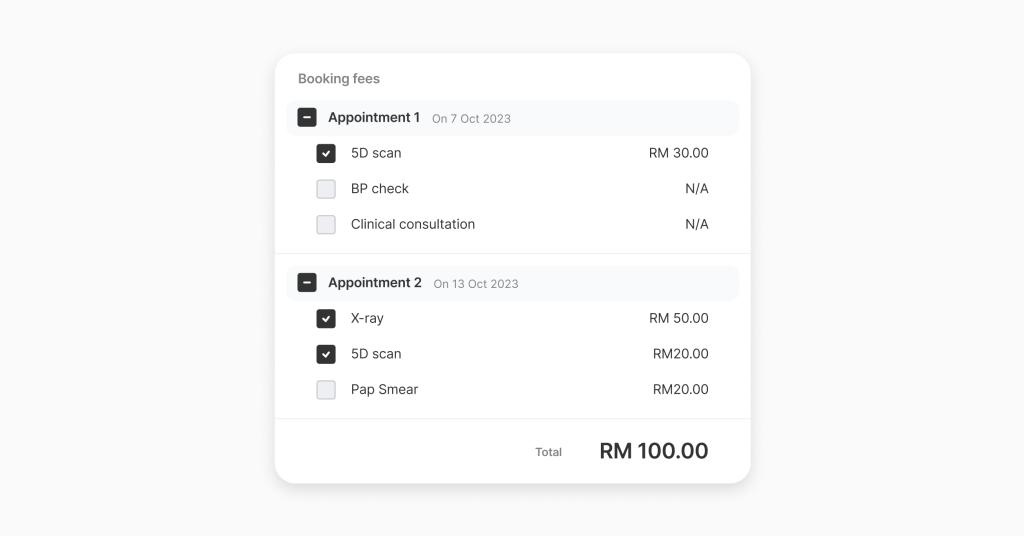Click the On 7 Oct 2023 date
The width and height of the screenshot is (1024, 536).
472,119
